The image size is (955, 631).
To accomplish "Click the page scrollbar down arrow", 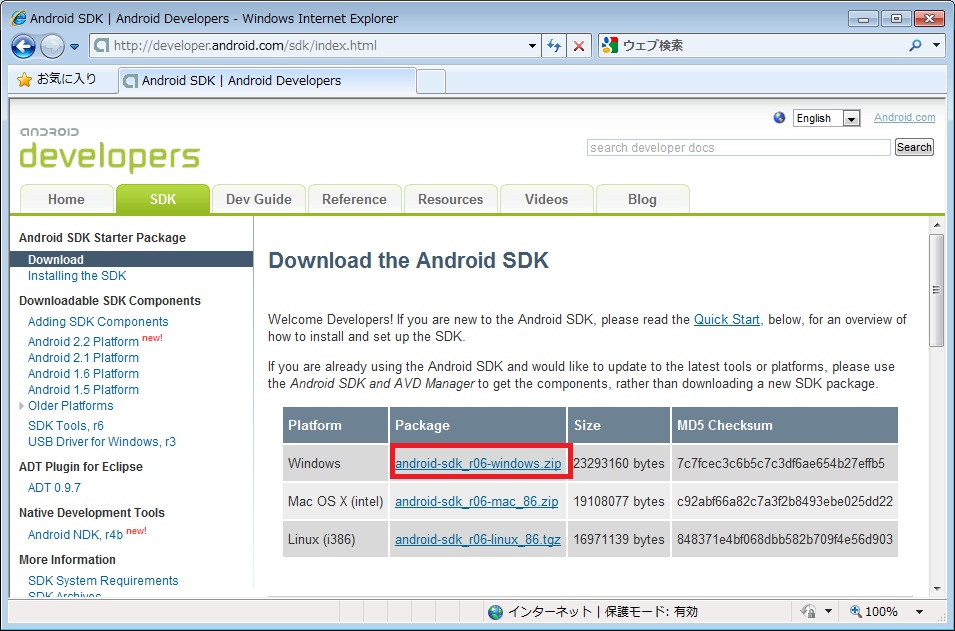I will (x=936, y=588).
